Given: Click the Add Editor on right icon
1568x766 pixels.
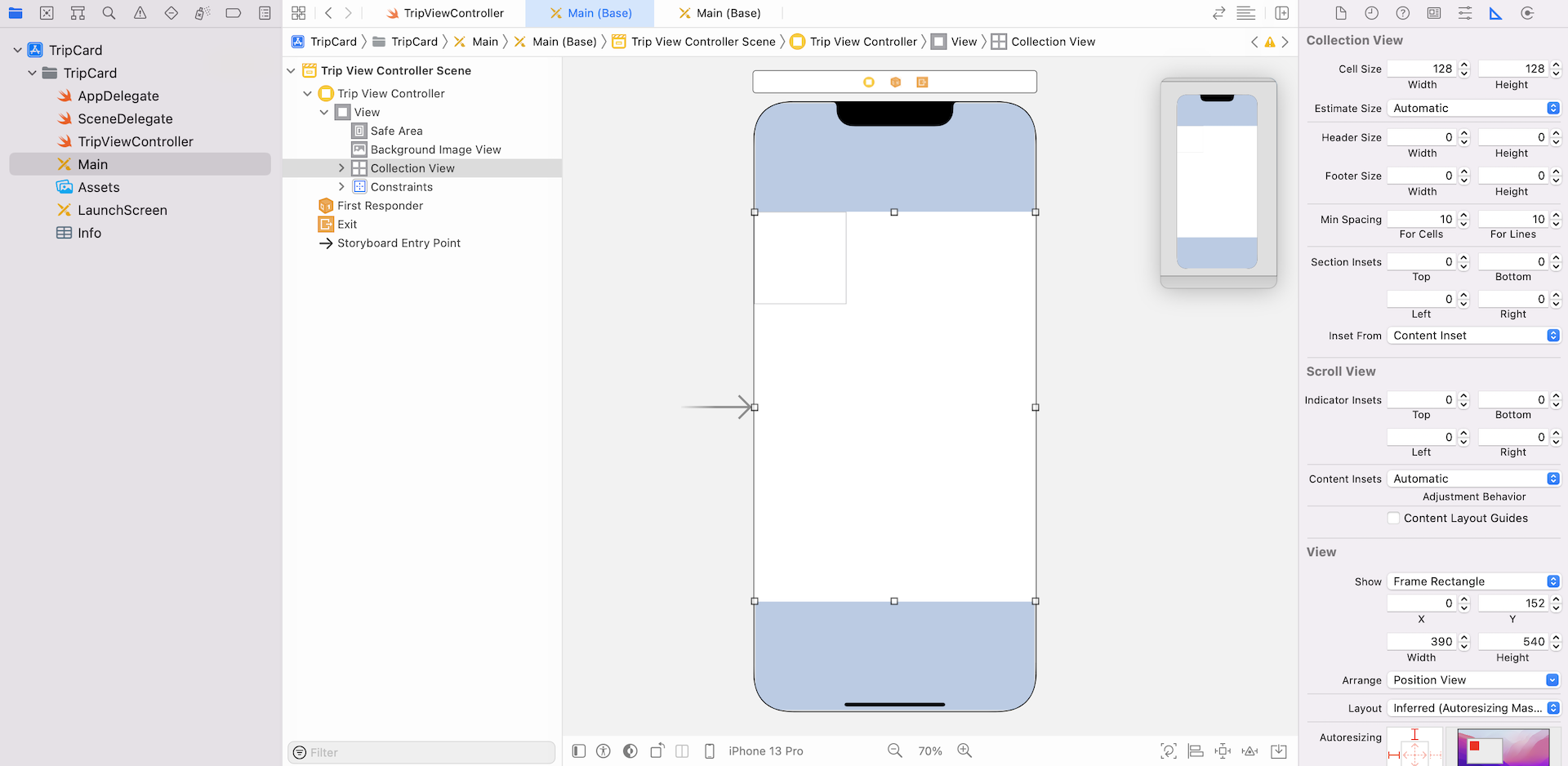Looking at the screenshot, I should tap(1281, 13).
